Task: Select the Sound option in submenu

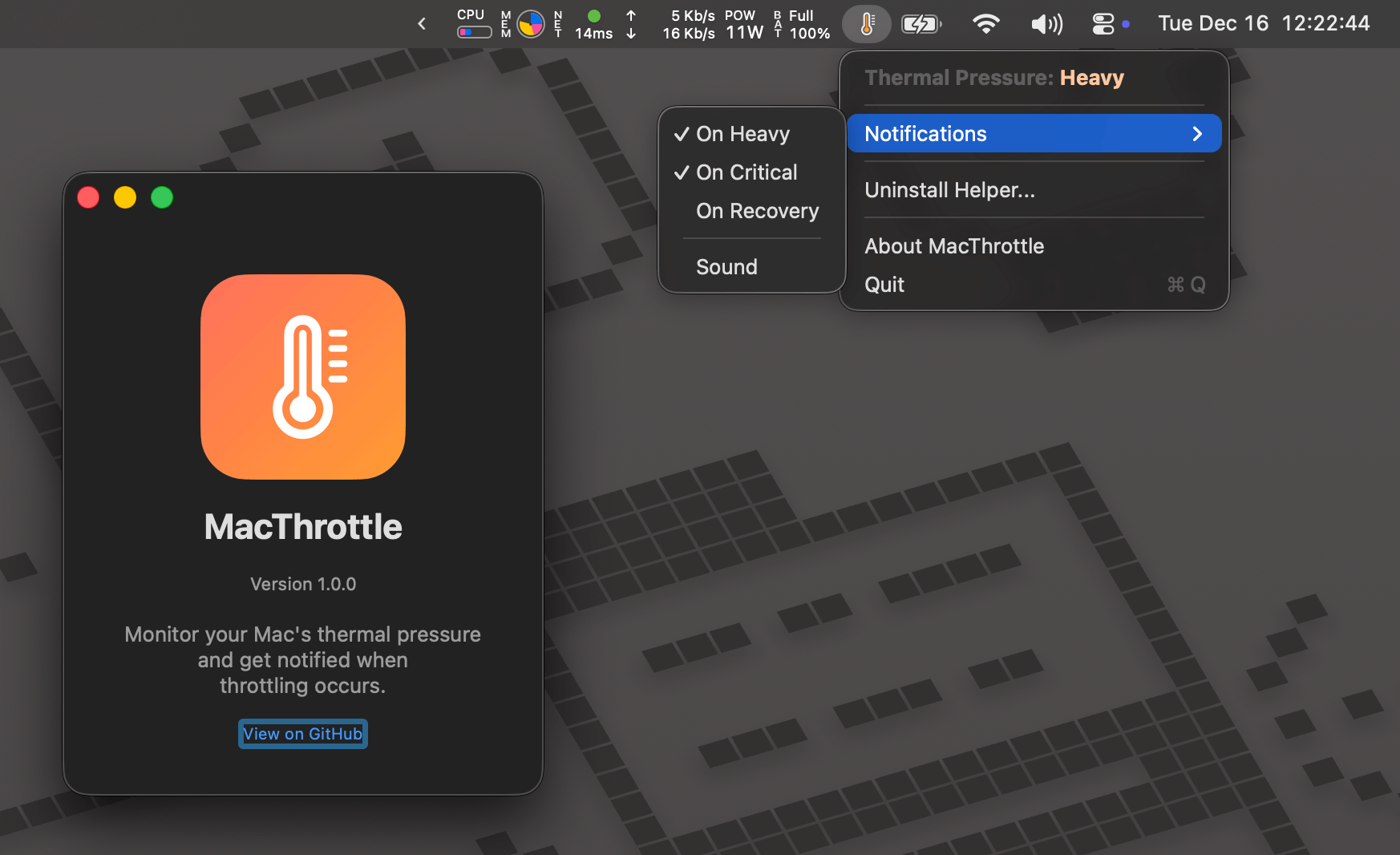Action: pos(726,266)
